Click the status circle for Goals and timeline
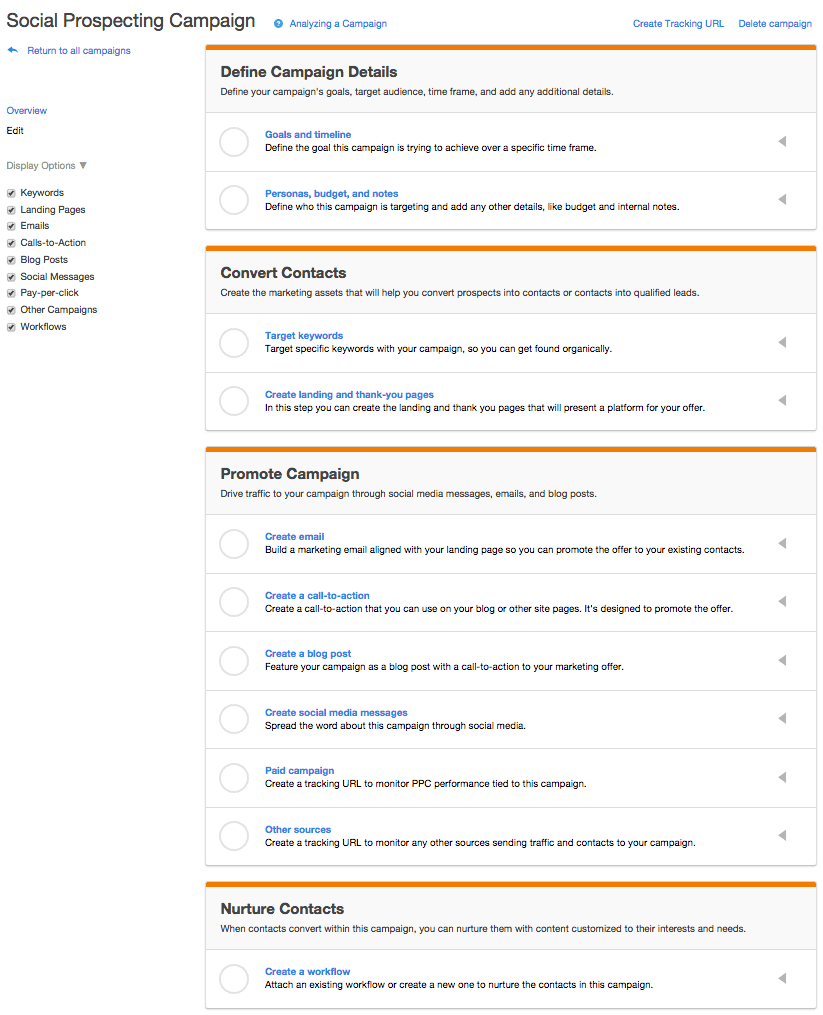 (x=234, y=142)
